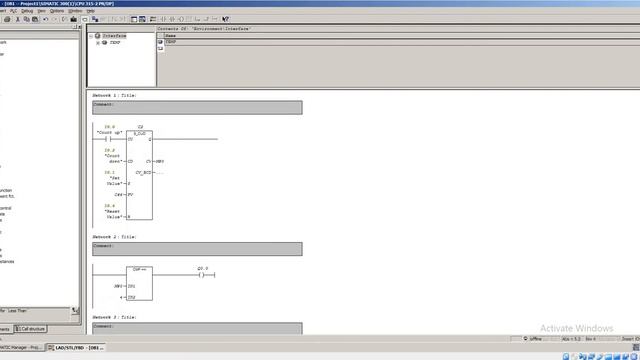640x360 pixels.
Task: Click the Network 1 comment field
Action: click(197, 108)
